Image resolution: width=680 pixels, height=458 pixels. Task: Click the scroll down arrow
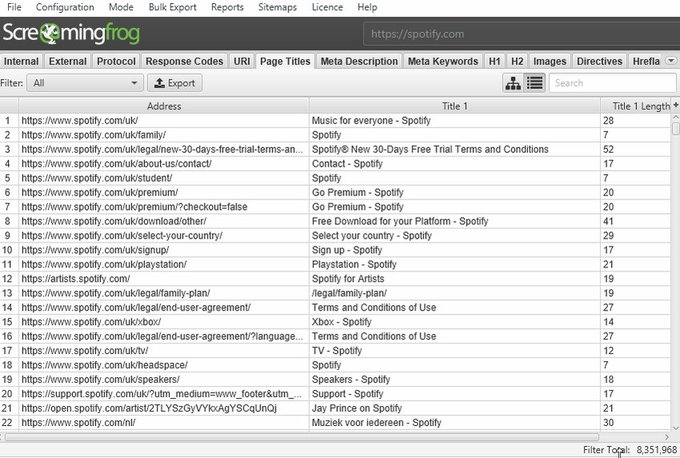click(x=675, y=428)
